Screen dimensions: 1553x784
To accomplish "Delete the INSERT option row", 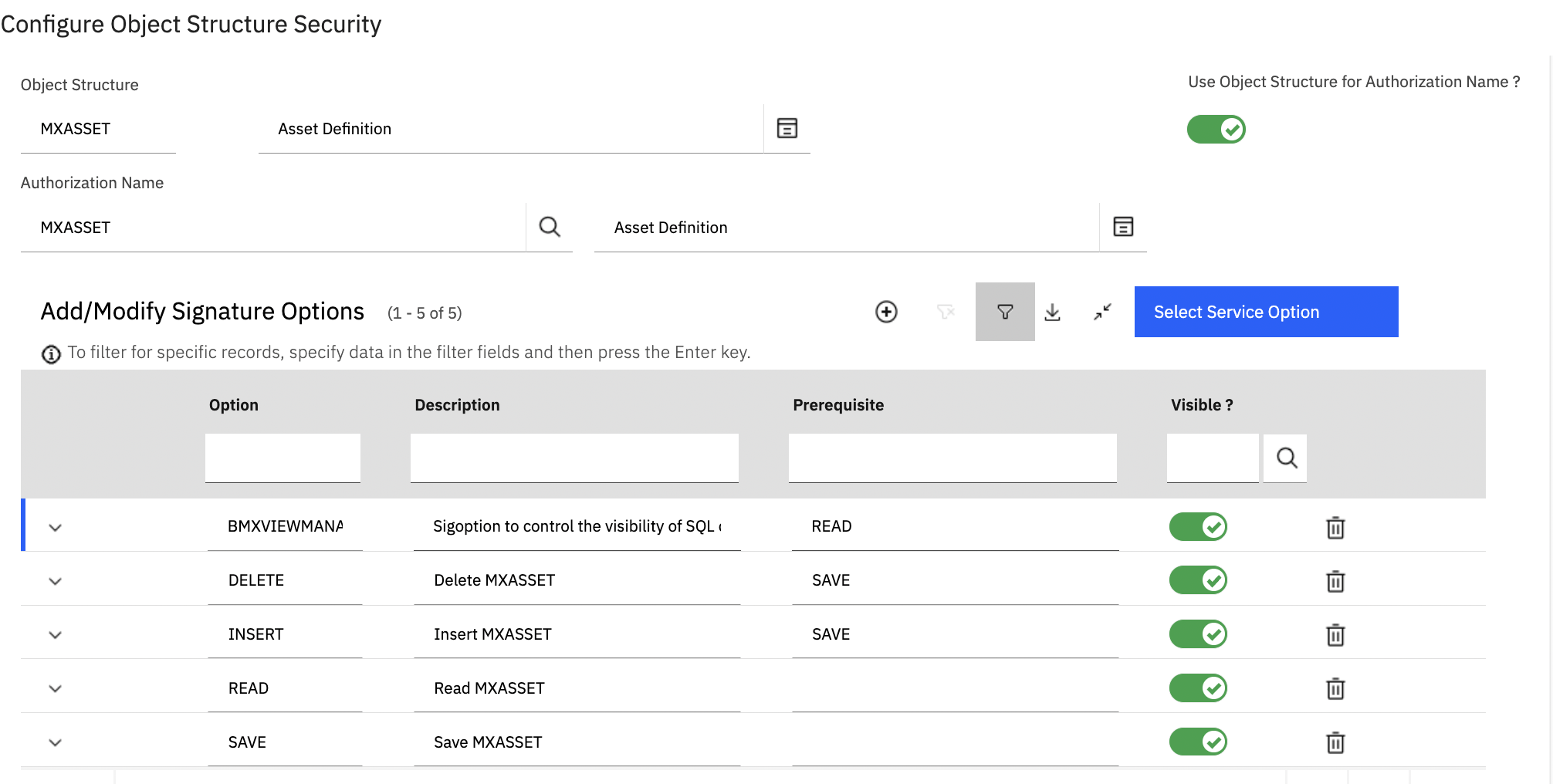I will coord(1335,635).
